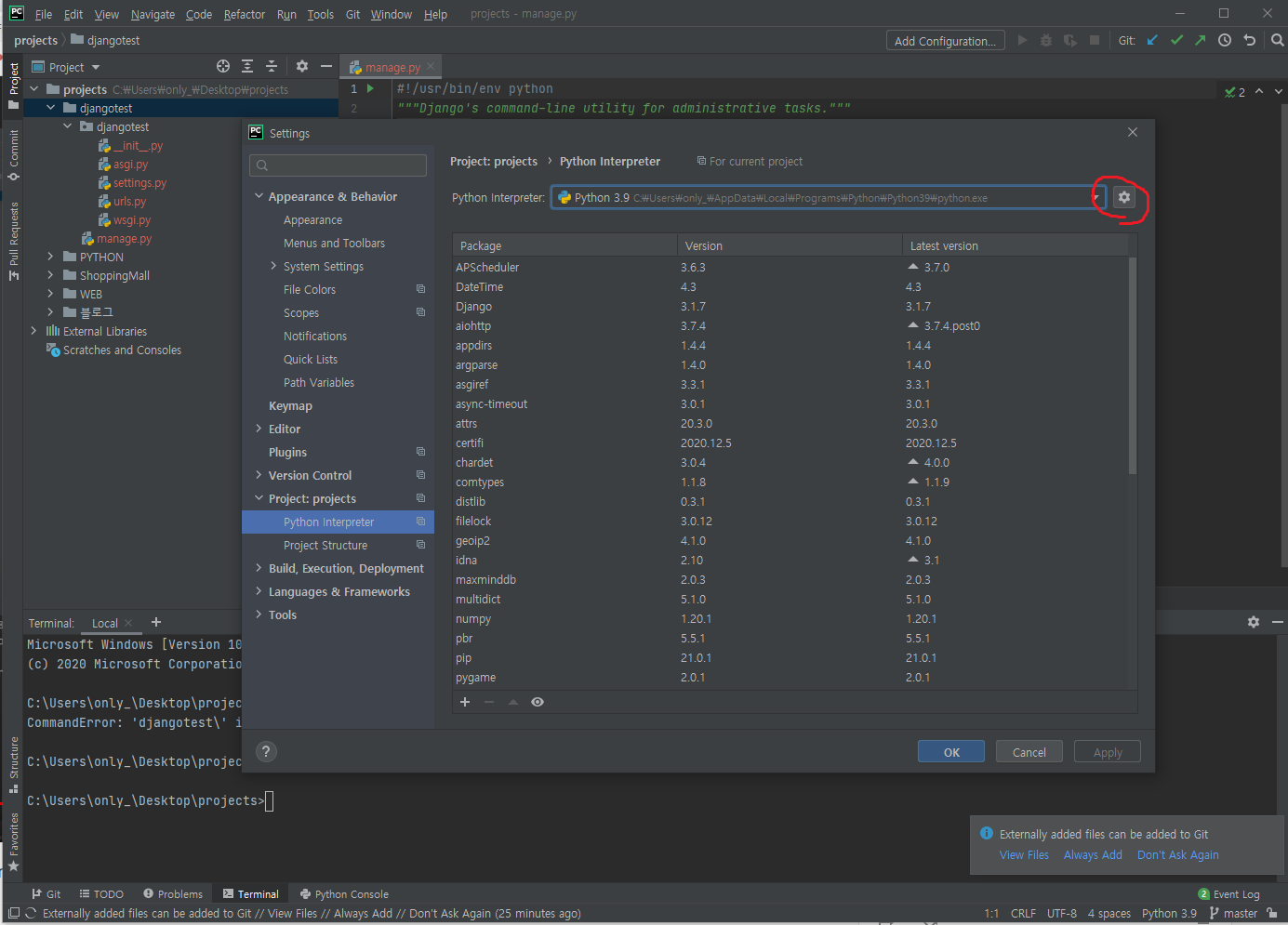Screen dimensions: 1288x925
Task: Click the search everywhere magnifier icon
Action: coord(1277,40)
